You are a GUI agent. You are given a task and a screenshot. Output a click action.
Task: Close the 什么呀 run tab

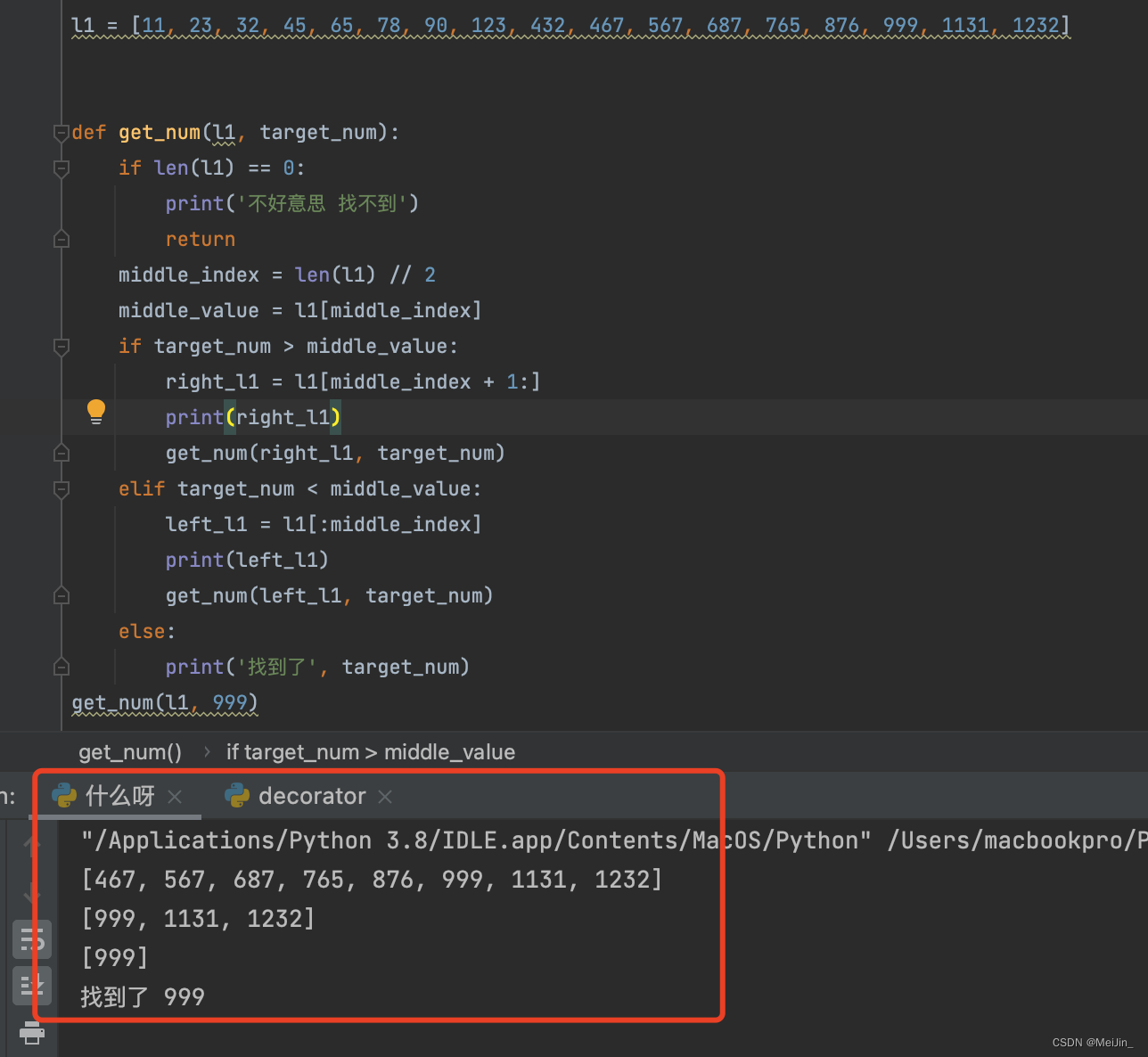175,797
